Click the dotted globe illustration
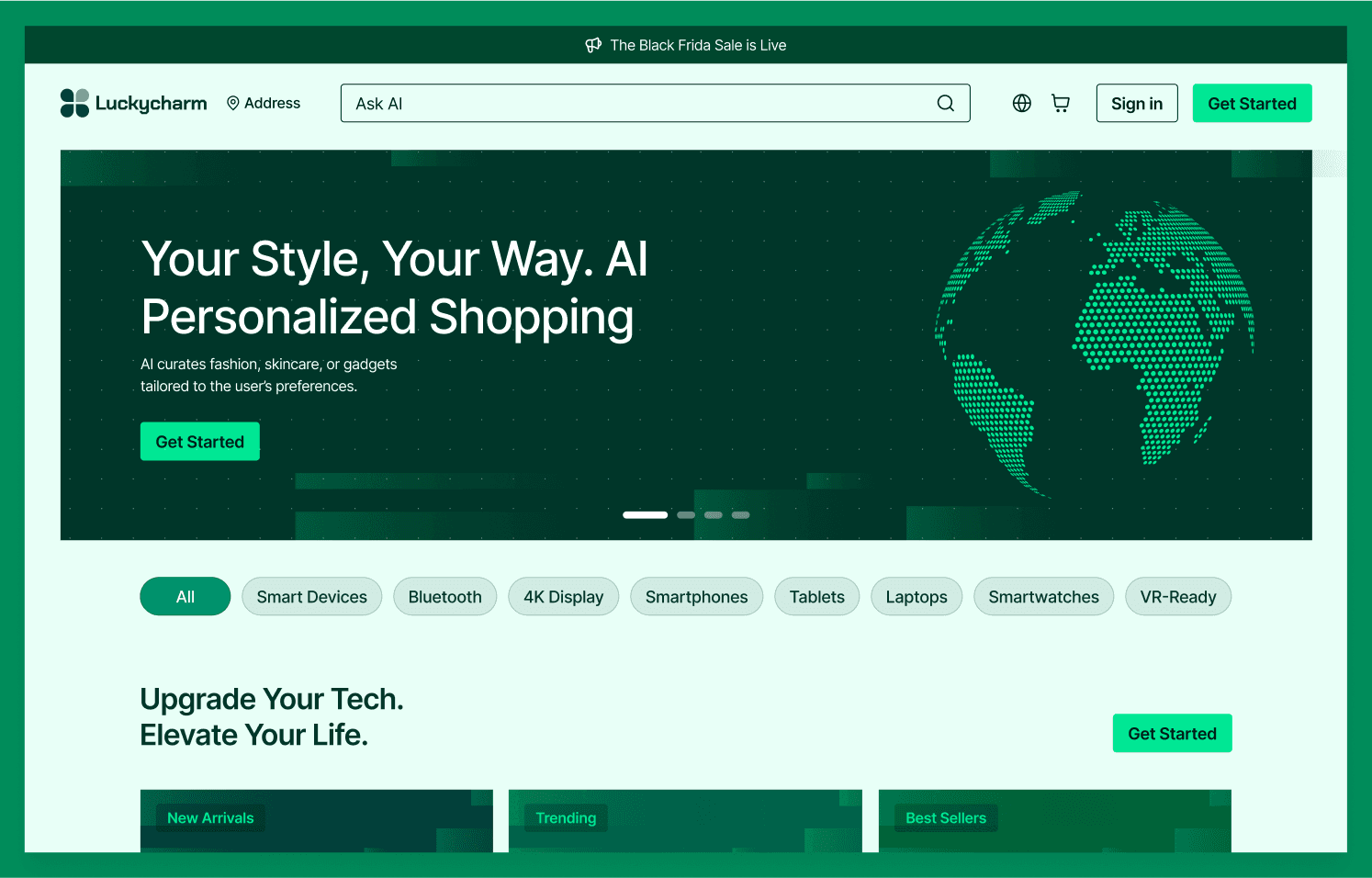 pos(1094,342)
